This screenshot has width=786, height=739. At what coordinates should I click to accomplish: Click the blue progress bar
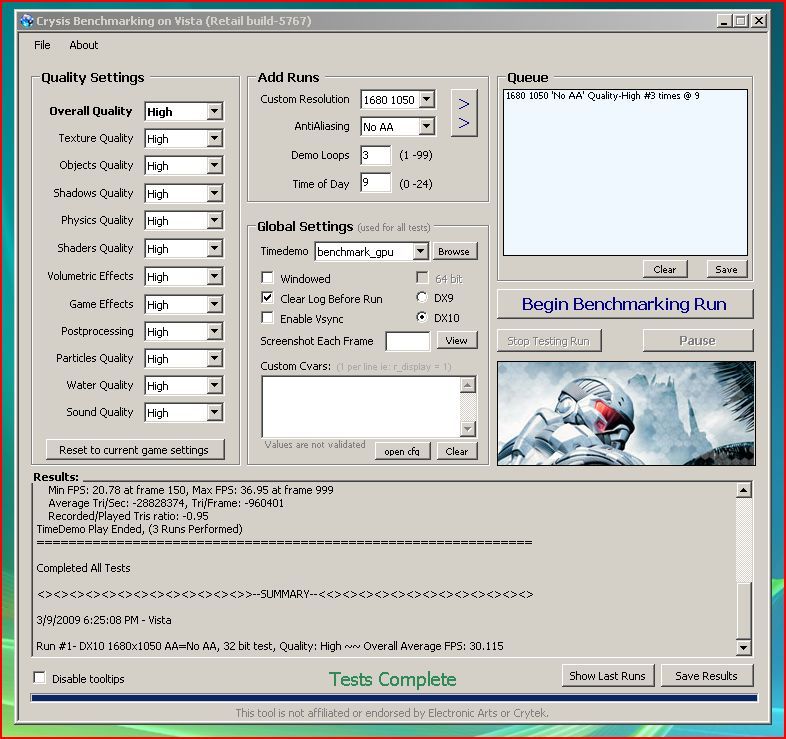pos(394,697)
